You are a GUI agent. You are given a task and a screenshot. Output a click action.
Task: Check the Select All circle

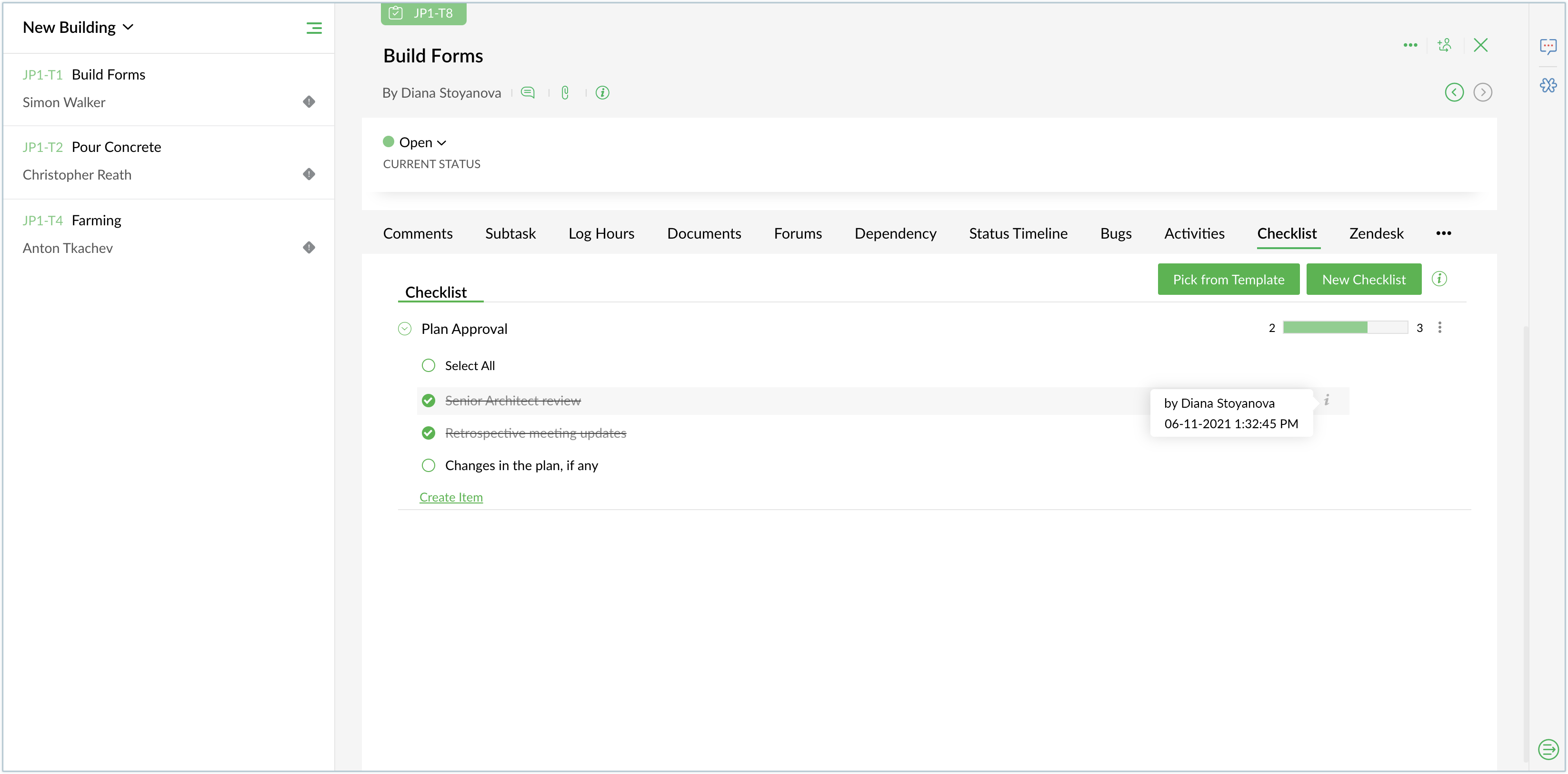click(429, 365)
